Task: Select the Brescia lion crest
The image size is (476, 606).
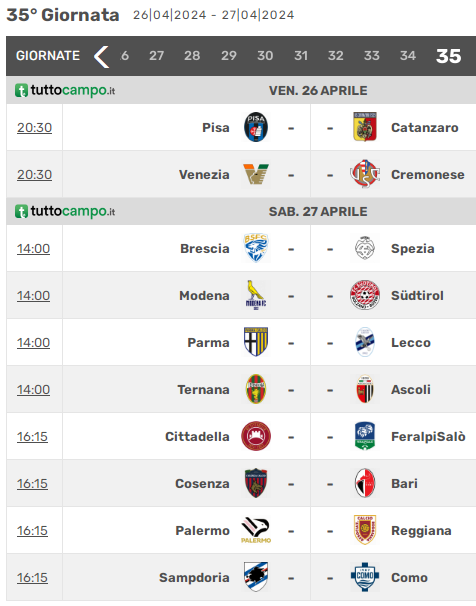Action: click(256, 248)
